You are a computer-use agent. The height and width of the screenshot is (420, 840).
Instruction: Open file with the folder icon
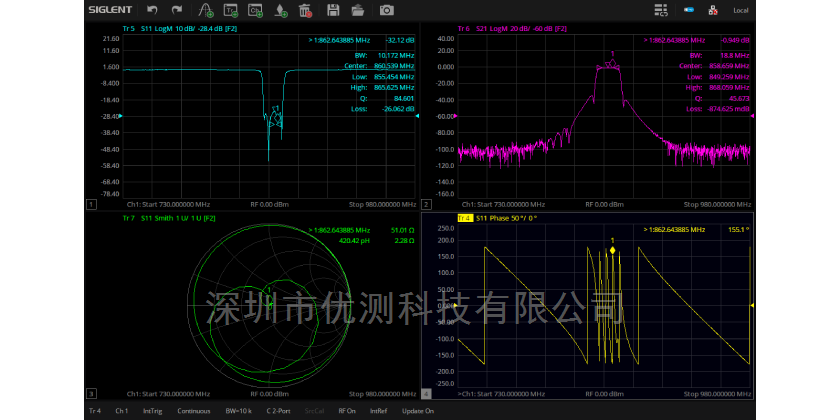358,10
